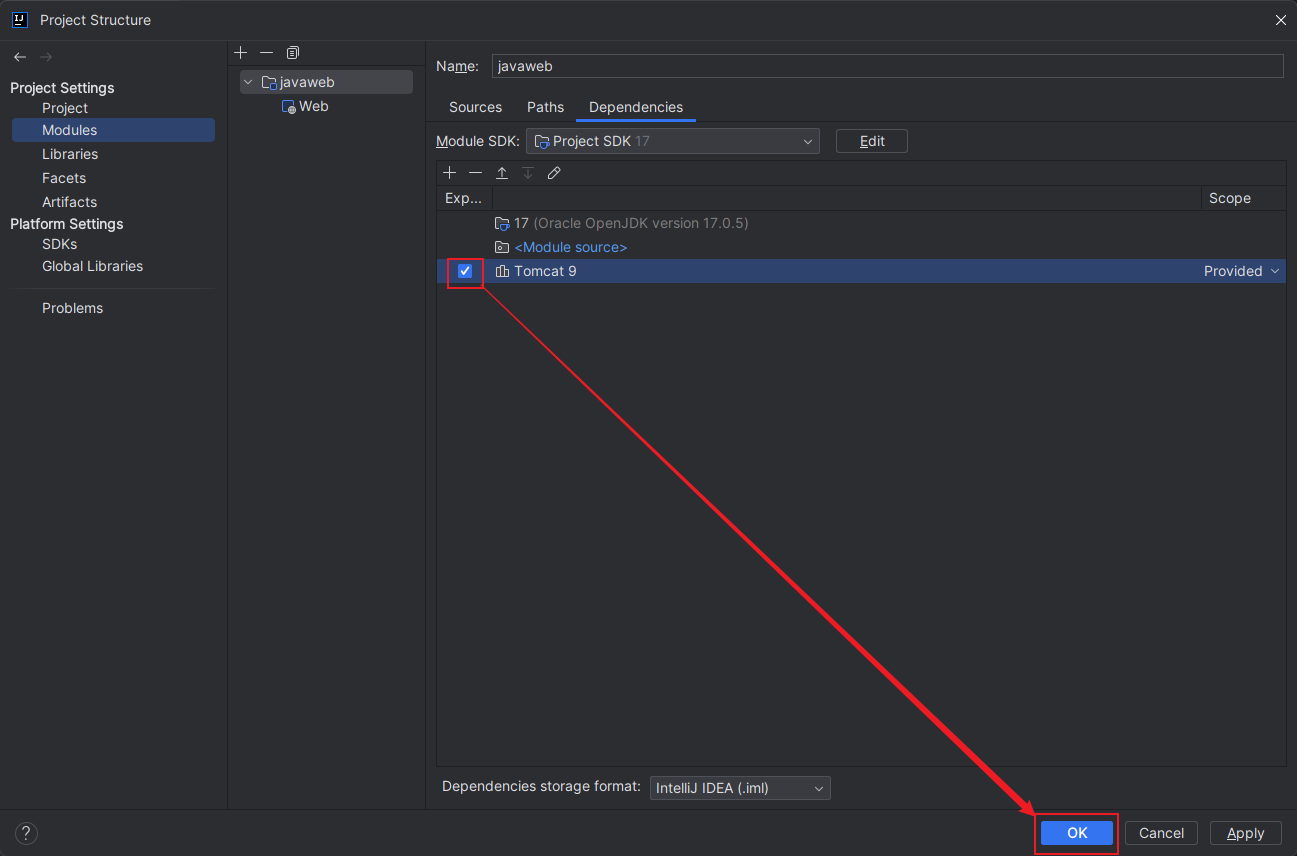Screen dimensions: 1297x856
Task: Go forward with the right arrow
Action: coord(46,57)
